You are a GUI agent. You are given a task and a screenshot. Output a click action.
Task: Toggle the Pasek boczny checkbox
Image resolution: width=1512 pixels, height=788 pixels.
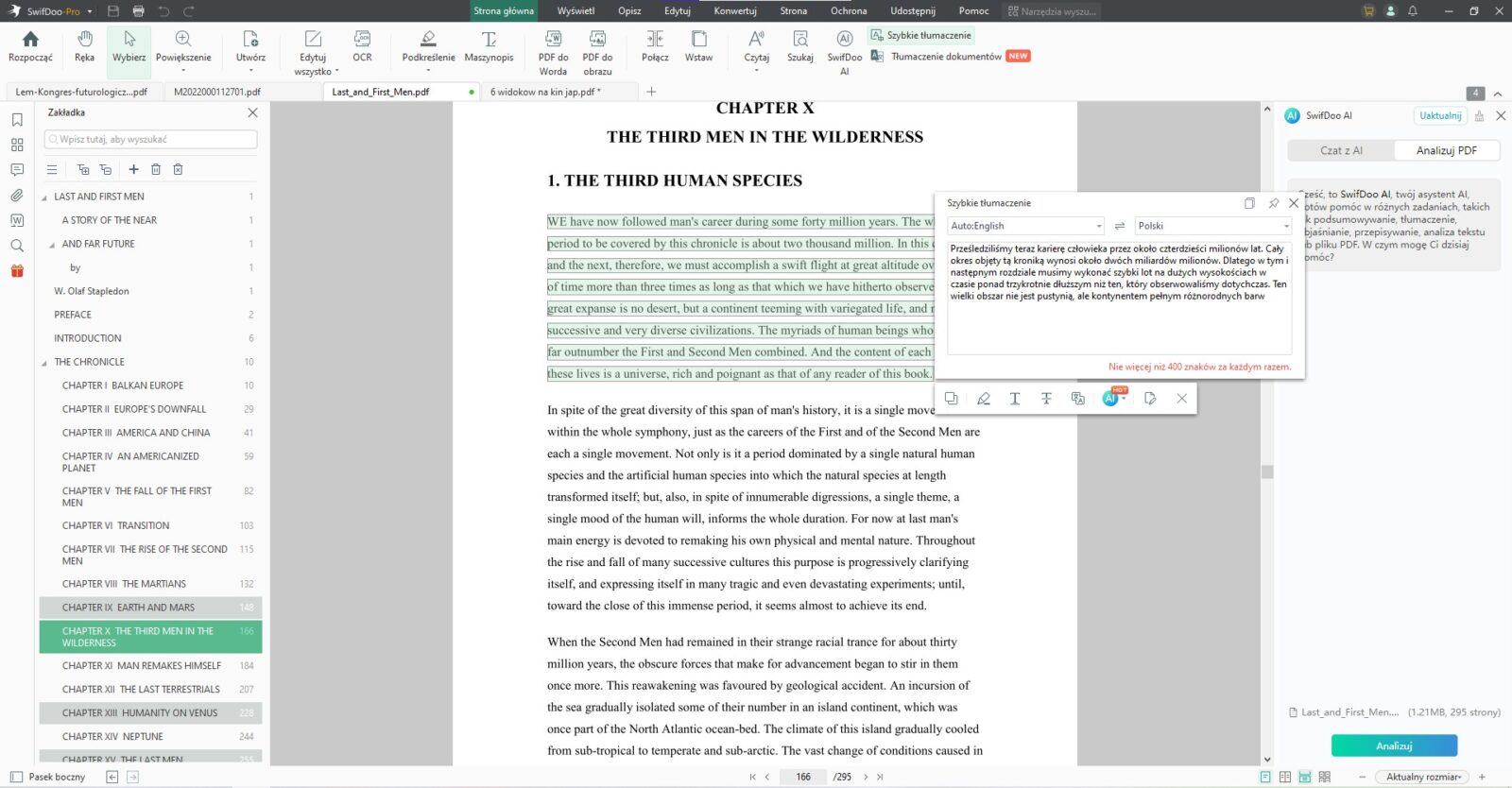point(16,777)
